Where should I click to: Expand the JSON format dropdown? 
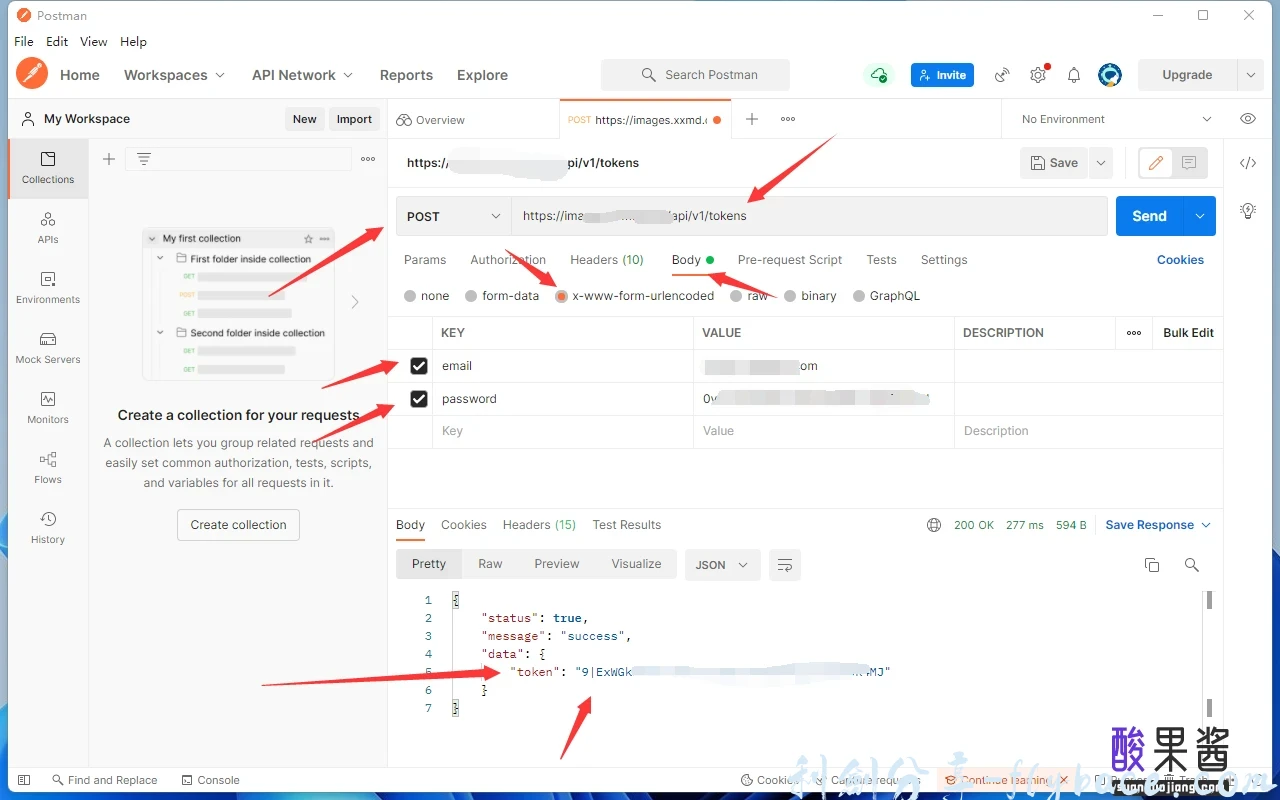click(722, 565)
